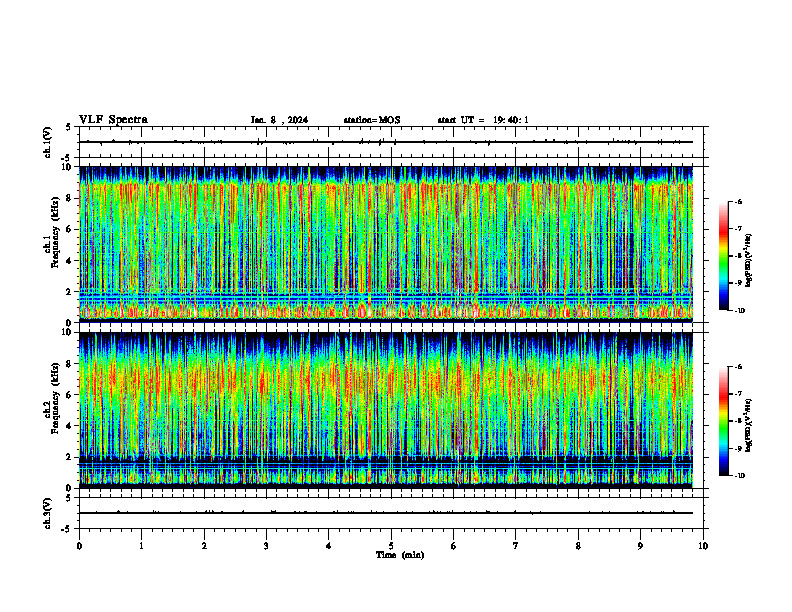Click the ch.2 colorbar log(PSD) unit label

point(749,426)
